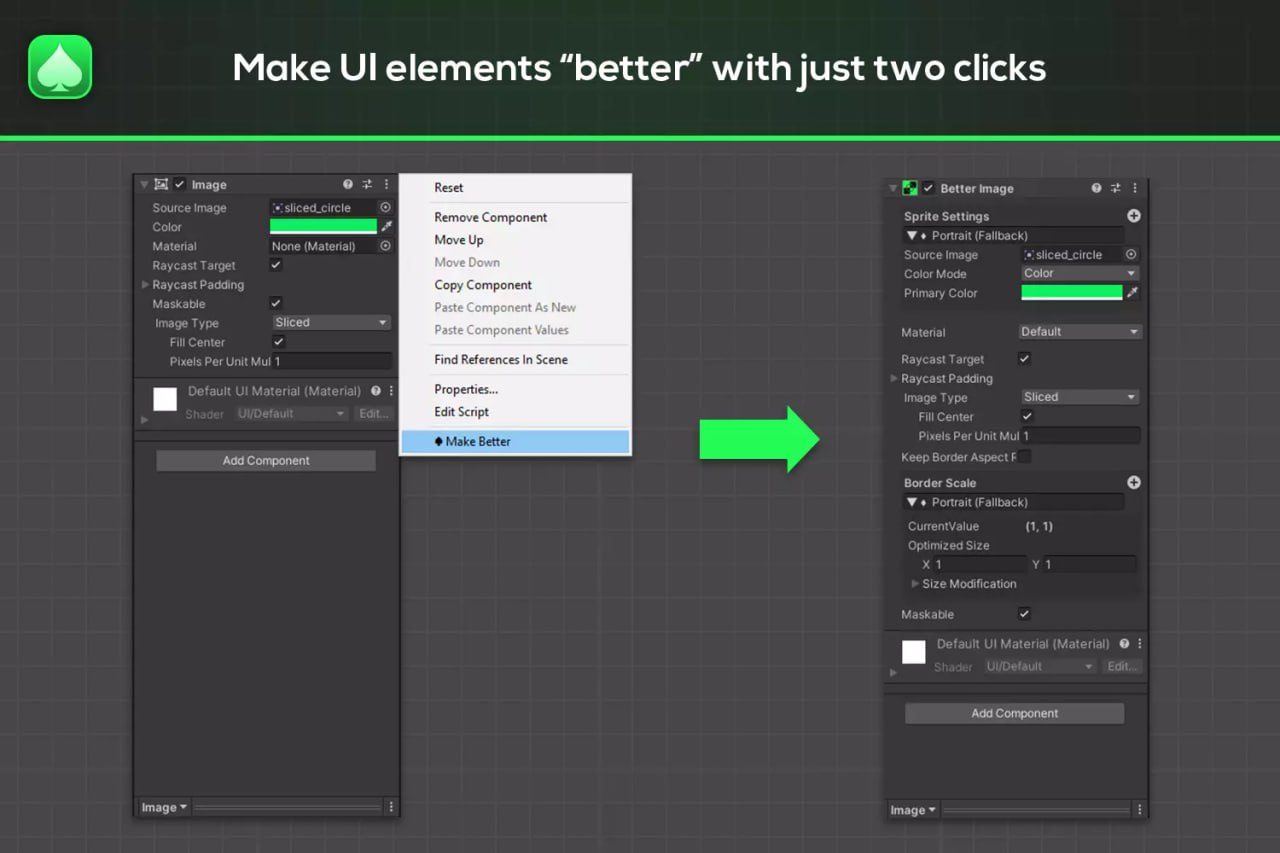The height and width of the screenshot is (853, 1280).
Task: Click the green Primary Color swatch
Action: tap(1071, 293)
